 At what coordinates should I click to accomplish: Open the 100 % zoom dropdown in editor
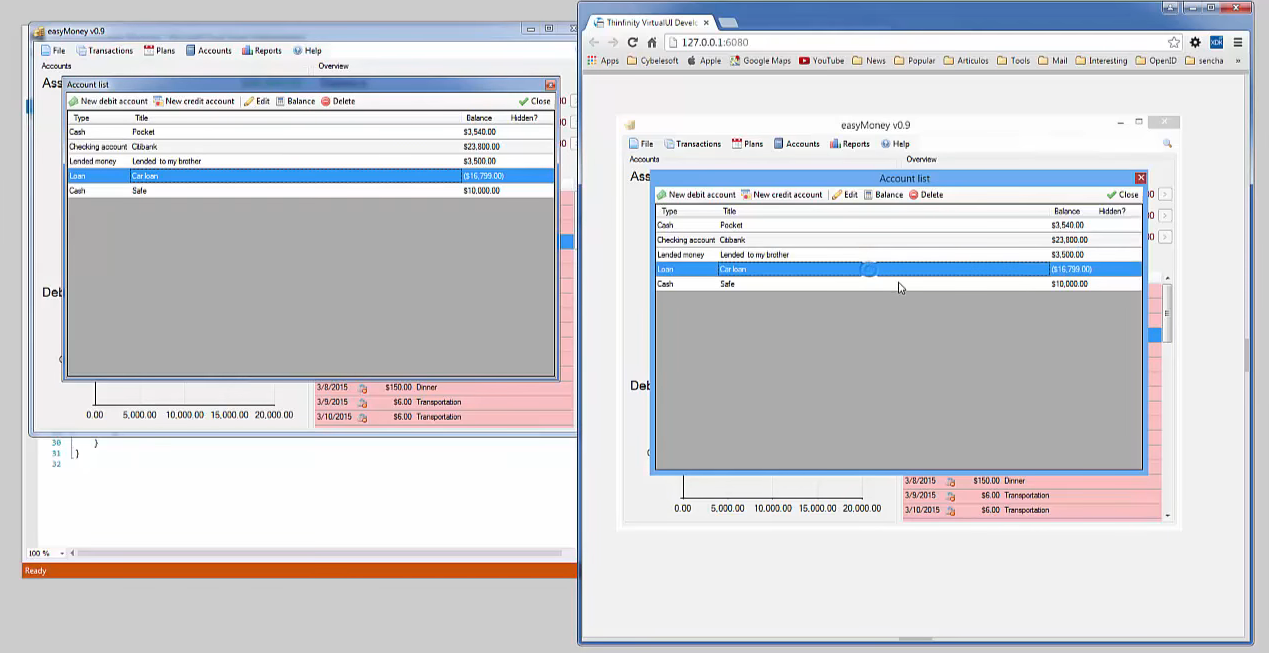[61, 553]
